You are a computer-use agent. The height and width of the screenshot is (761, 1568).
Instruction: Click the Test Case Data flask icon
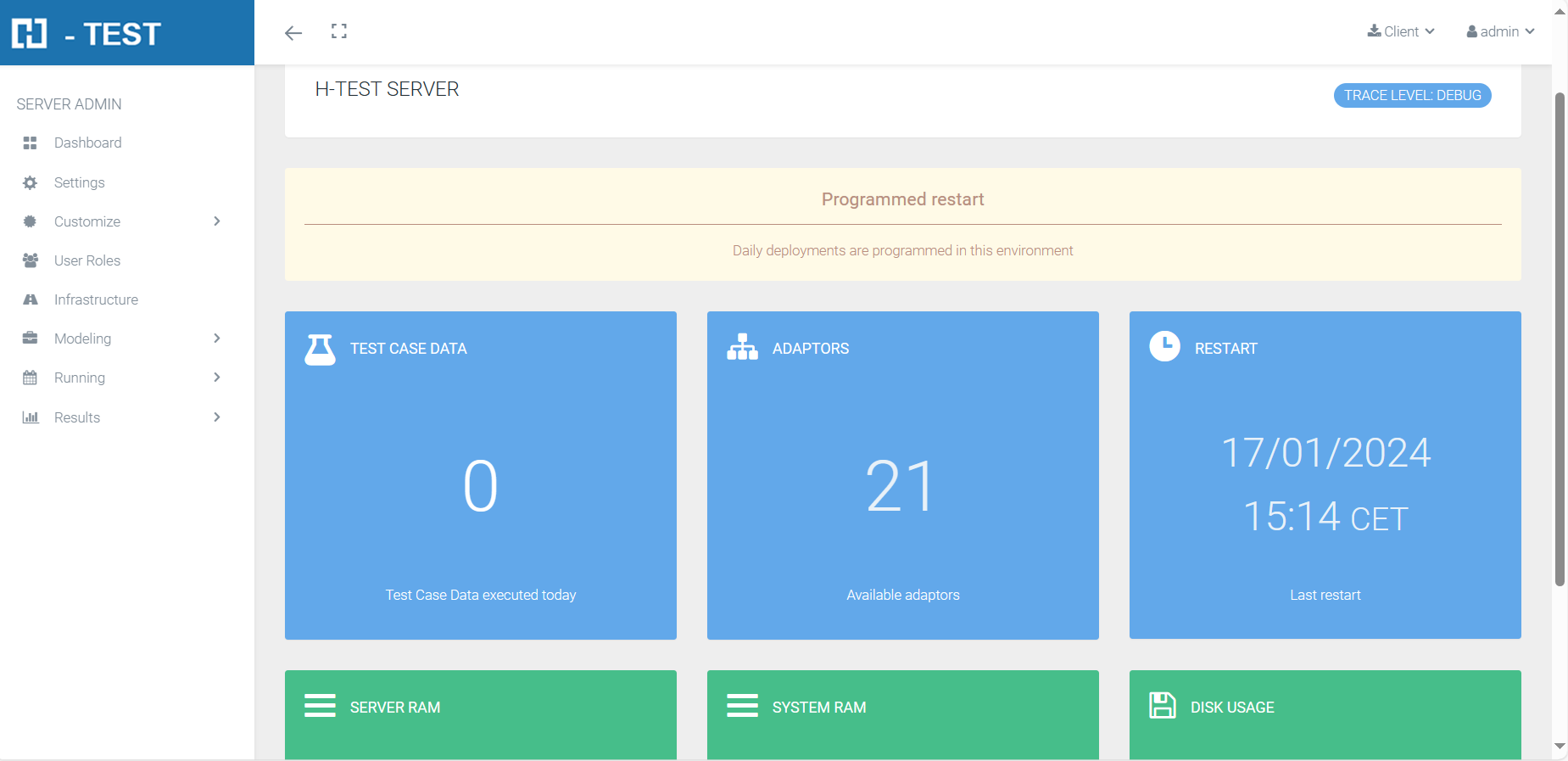(x=320, y=349)
